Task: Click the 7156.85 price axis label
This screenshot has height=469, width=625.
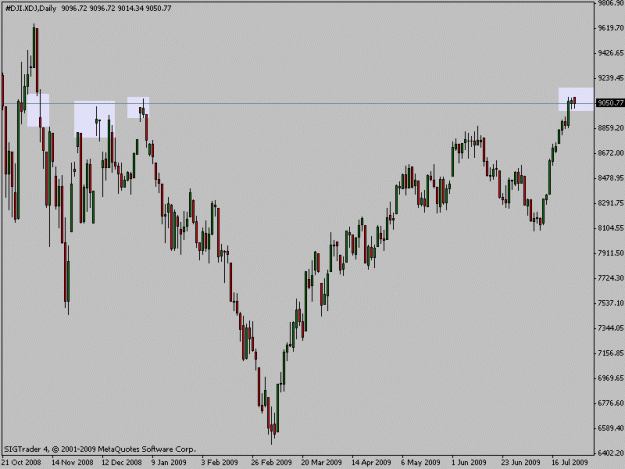Action: tap(610, 353)
